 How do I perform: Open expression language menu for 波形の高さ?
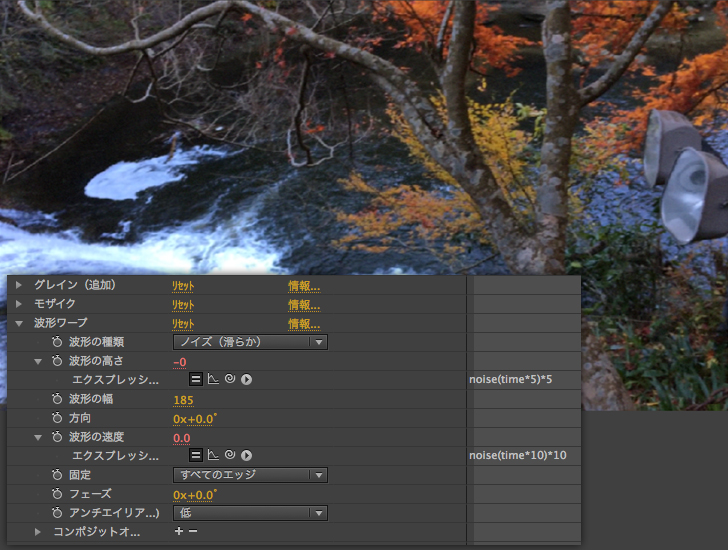[x=246, y=380]
